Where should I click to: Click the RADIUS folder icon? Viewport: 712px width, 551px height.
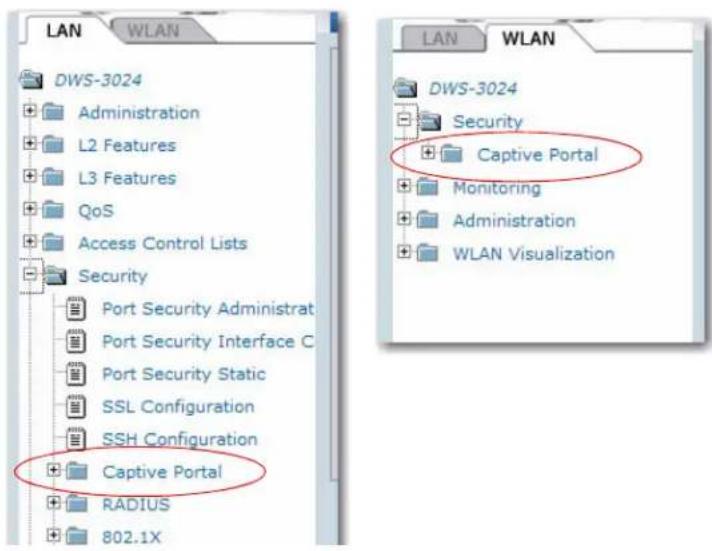click(x=77, y=504)
